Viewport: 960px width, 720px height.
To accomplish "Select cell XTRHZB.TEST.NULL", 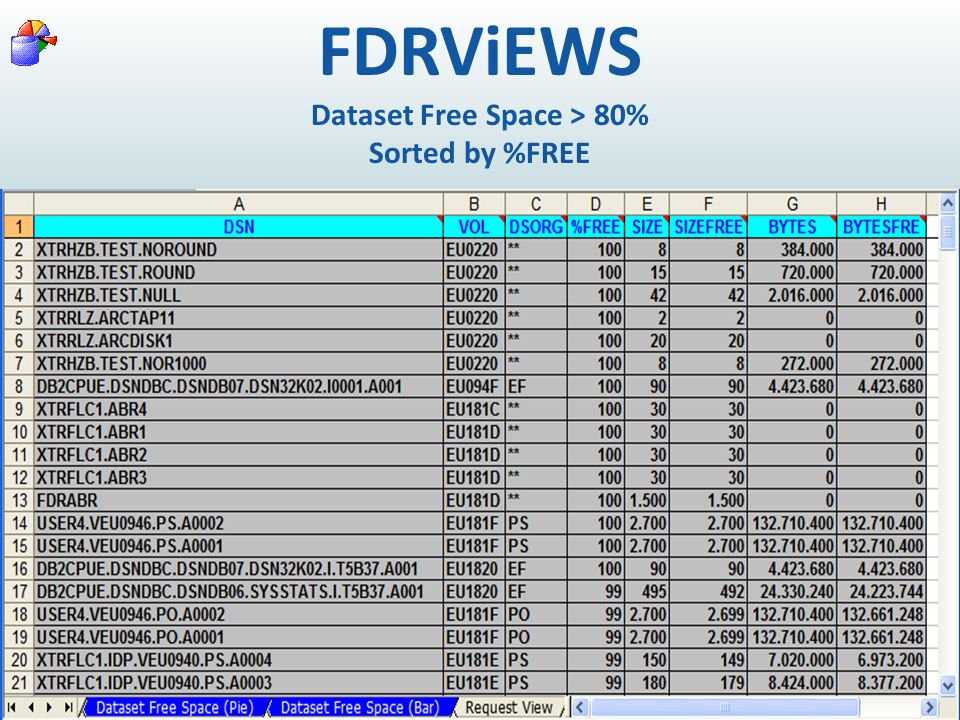I will coord(239,295).
